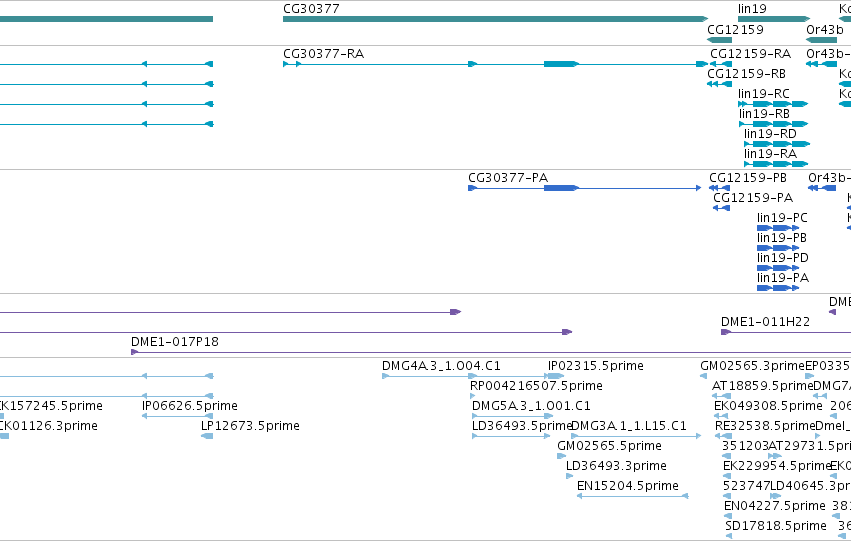The image size is (851, 541).
Task: Click the EK049308.5prime EST label
Action: pyautogui.click(x=768, y=406)
